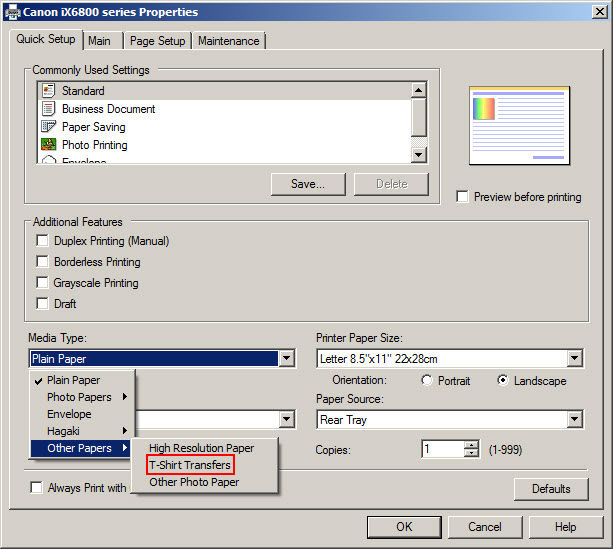This screenshot has width=613, height=549.
Task: Select the Paper Saving icon
Action: point(48,127)
